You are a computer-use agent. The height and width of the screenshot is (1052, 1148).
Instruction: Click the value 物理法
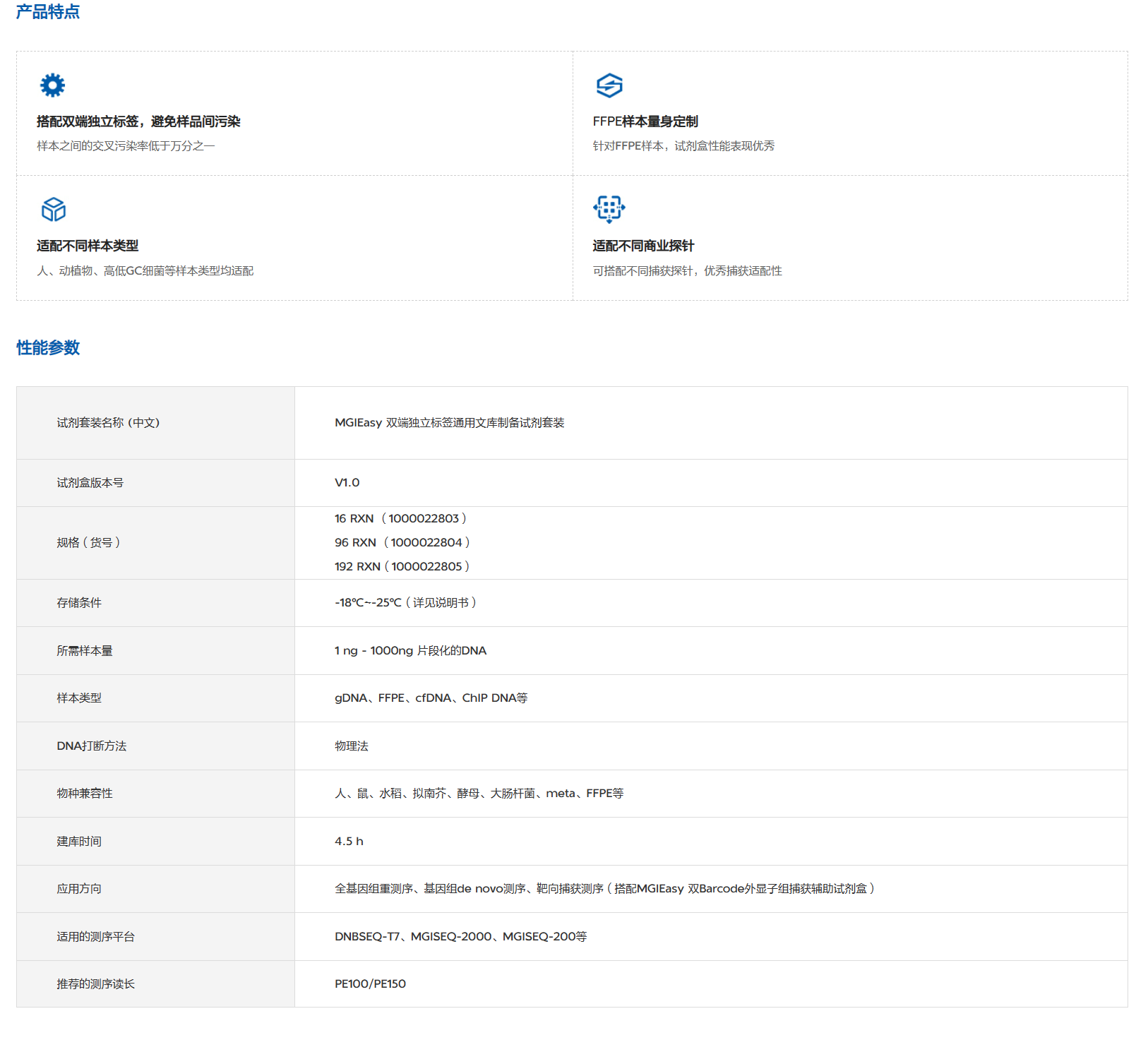tap(352, 746)
